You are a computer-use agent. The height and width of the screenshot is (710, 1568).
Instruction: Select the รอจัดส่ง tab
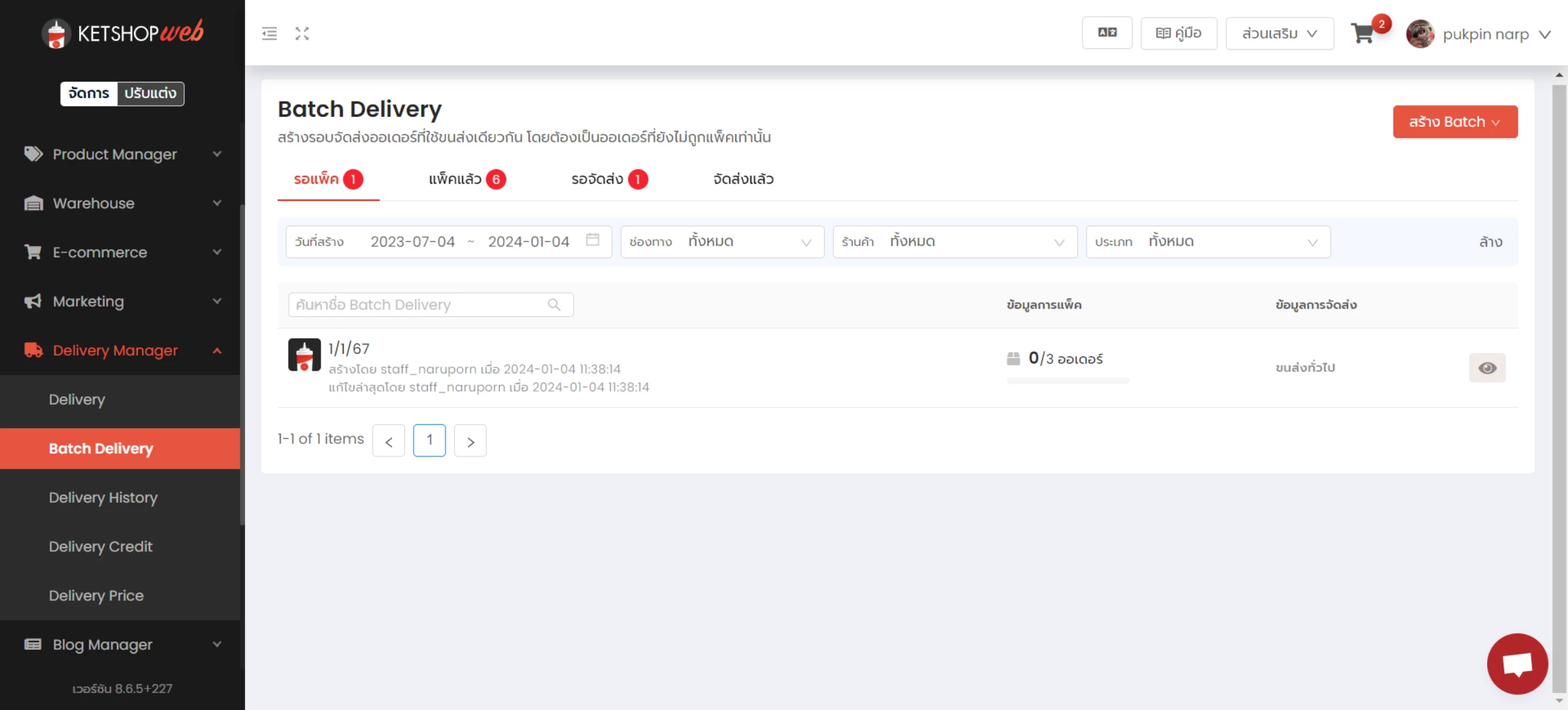point(610,179)
